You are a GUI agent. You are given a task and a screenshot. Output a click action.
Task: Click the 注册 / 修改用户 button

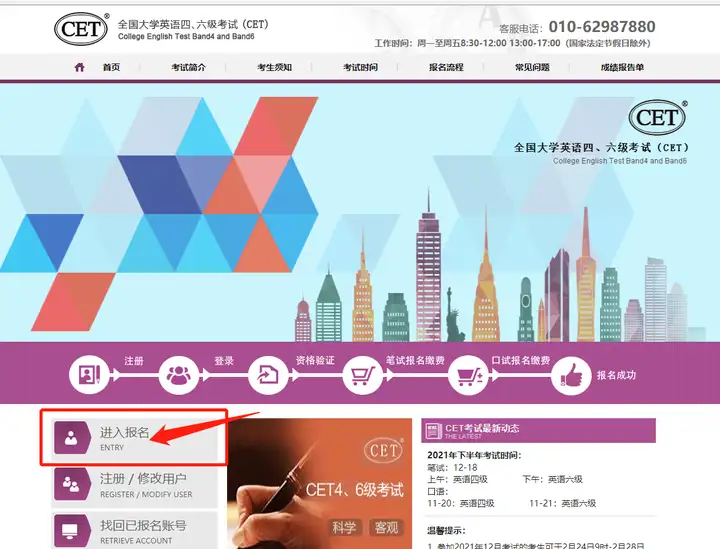pos(135,485)
